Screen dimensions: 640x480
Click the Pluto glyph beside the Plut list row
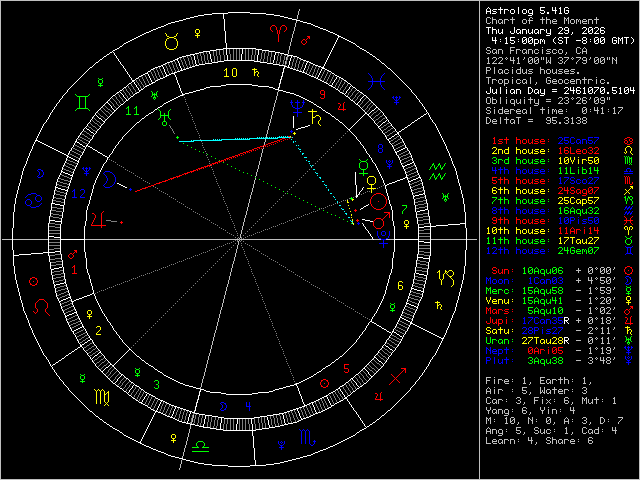click(x=629, y=361)
